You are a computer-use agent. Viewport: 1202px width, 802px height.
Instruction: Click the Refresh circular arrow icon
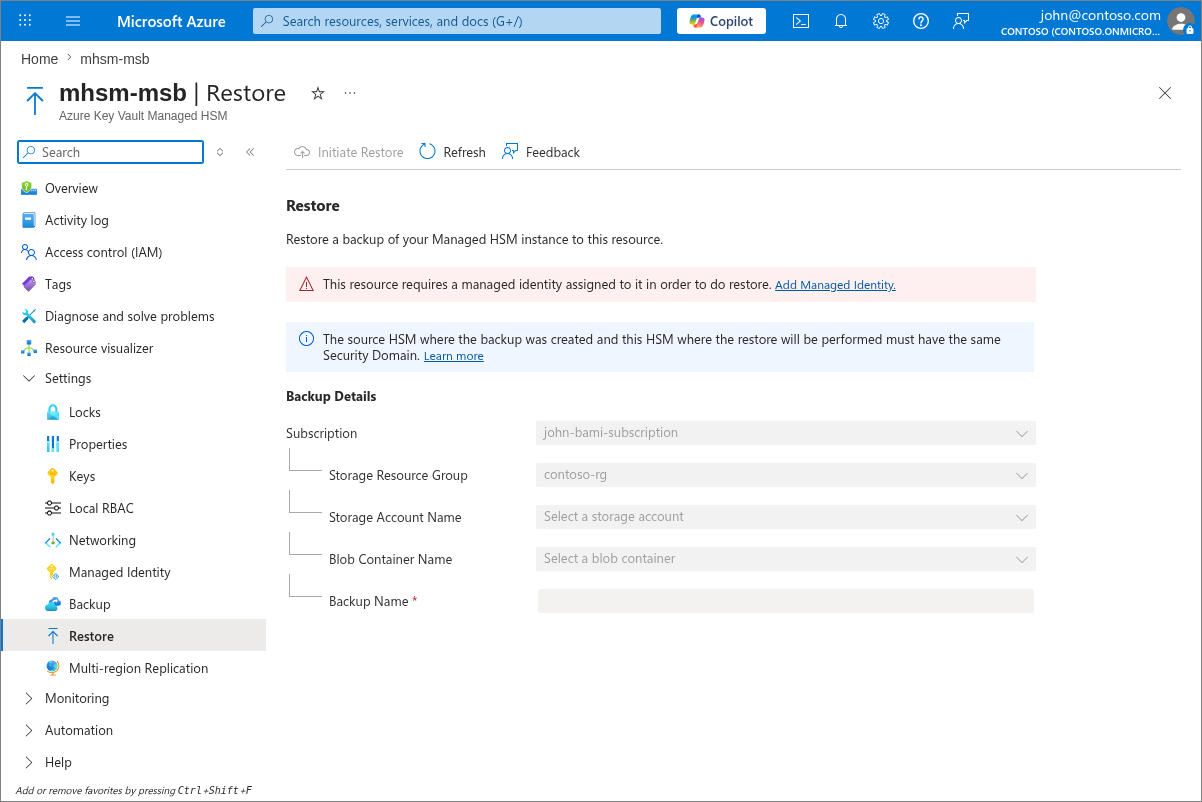coord(427,152)
